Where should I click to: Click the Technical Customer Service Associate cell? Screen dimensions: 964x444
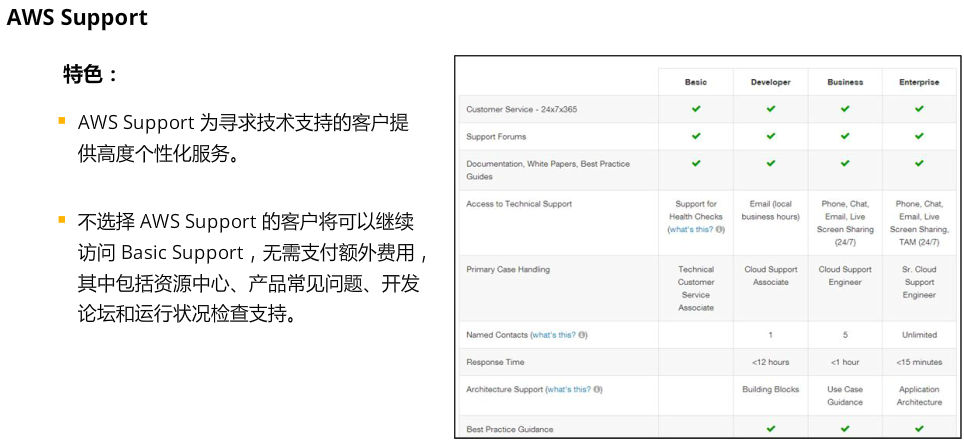(x=696, y=288)
